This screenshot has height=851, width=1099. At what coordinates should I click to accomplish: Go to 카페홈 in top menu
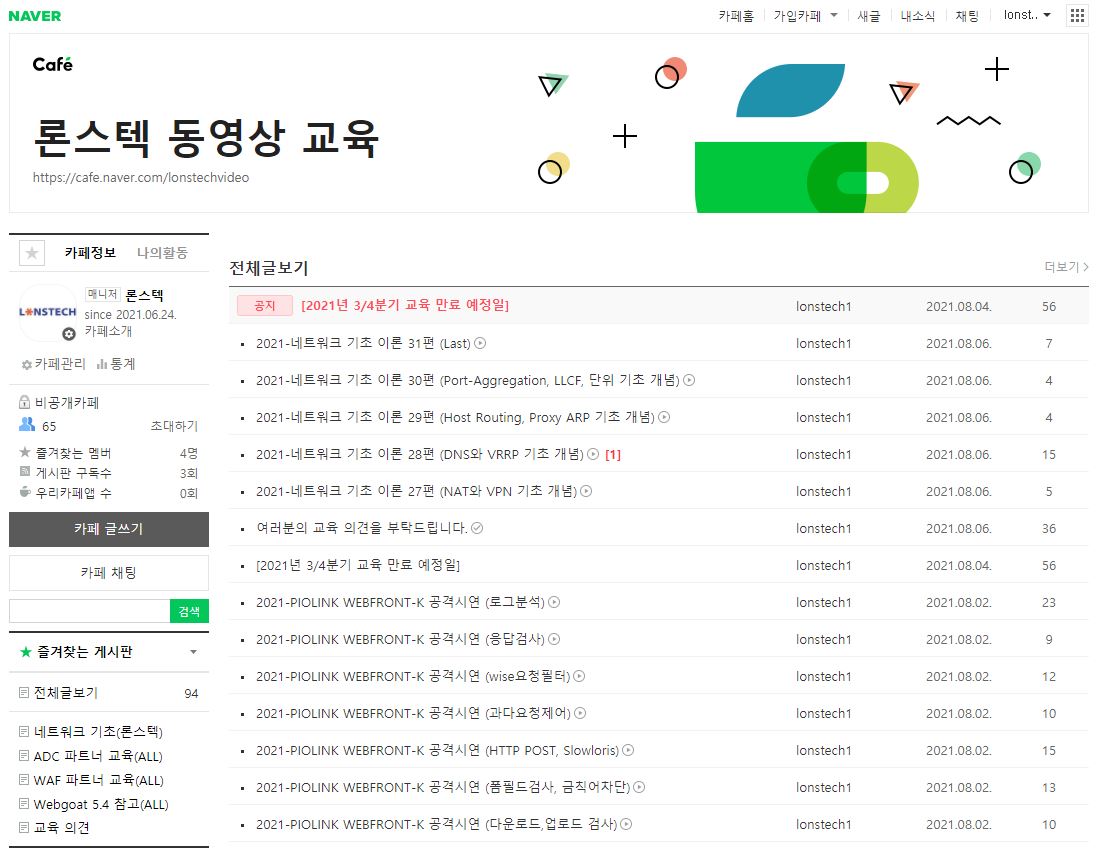(736, 15)
